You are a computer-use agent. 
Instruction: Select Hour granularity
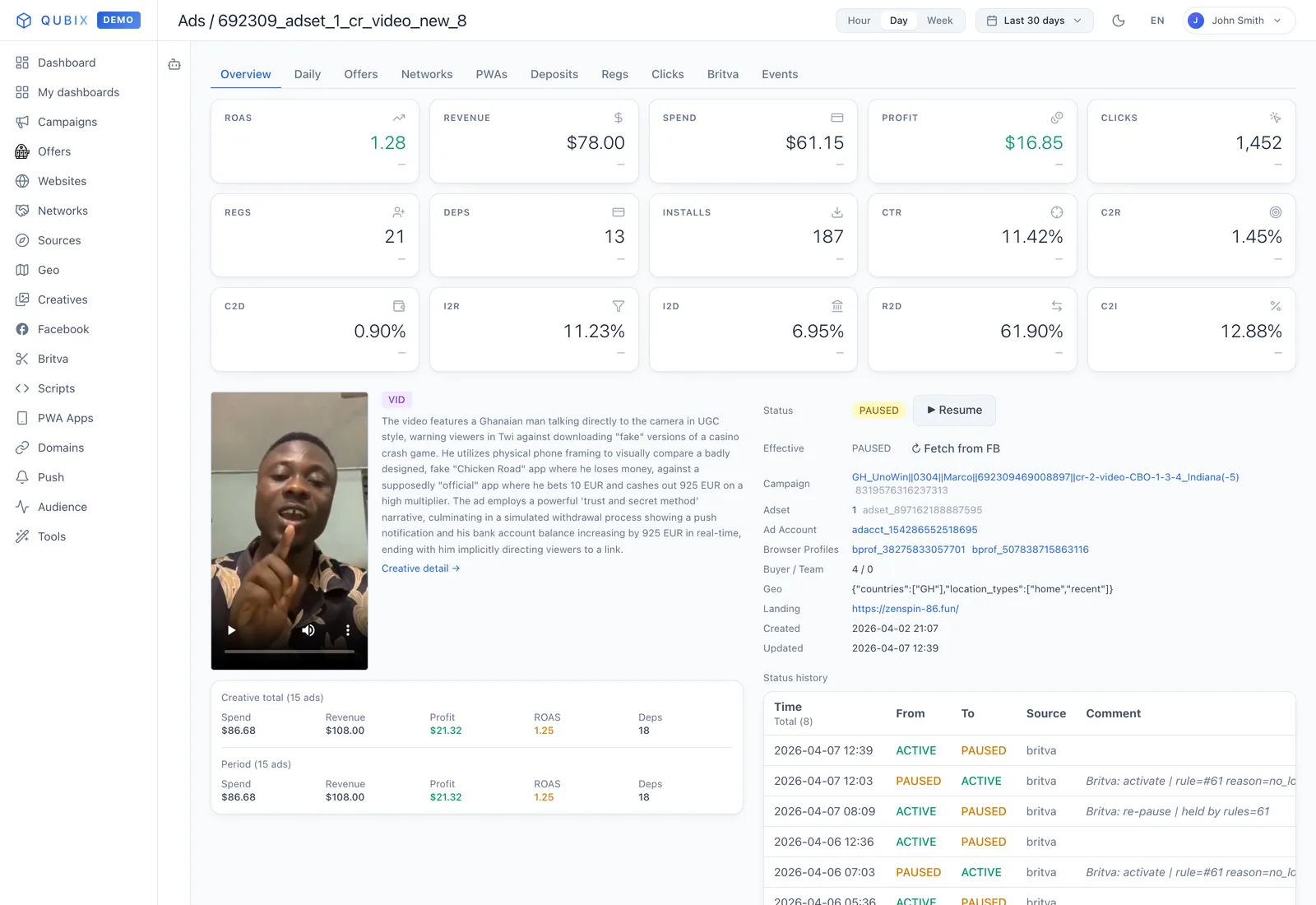pyautogui.click(x=859, y=21)
